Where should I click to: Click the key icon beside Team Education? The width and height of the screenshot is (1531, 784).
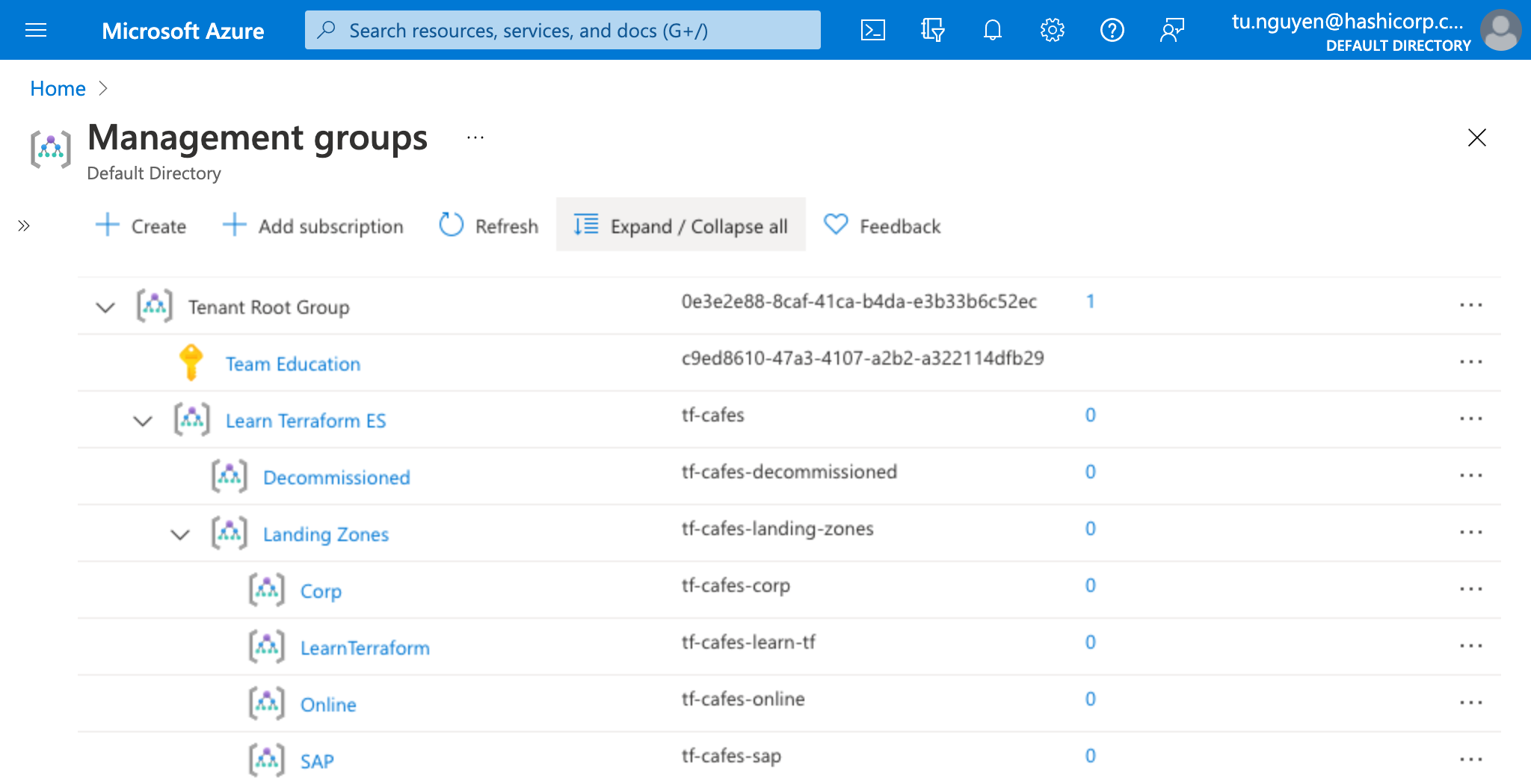tap(191, 362)
